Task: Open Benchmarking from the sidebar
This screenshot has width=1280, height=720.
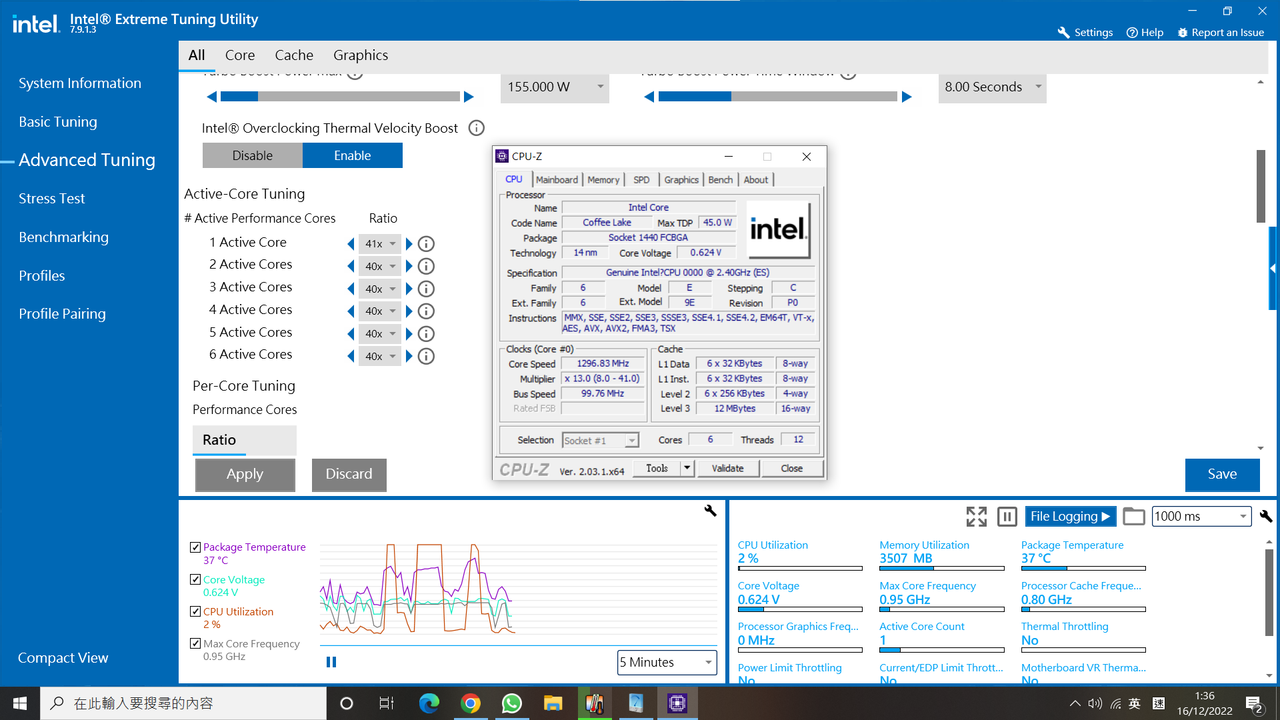Action: 63,237
